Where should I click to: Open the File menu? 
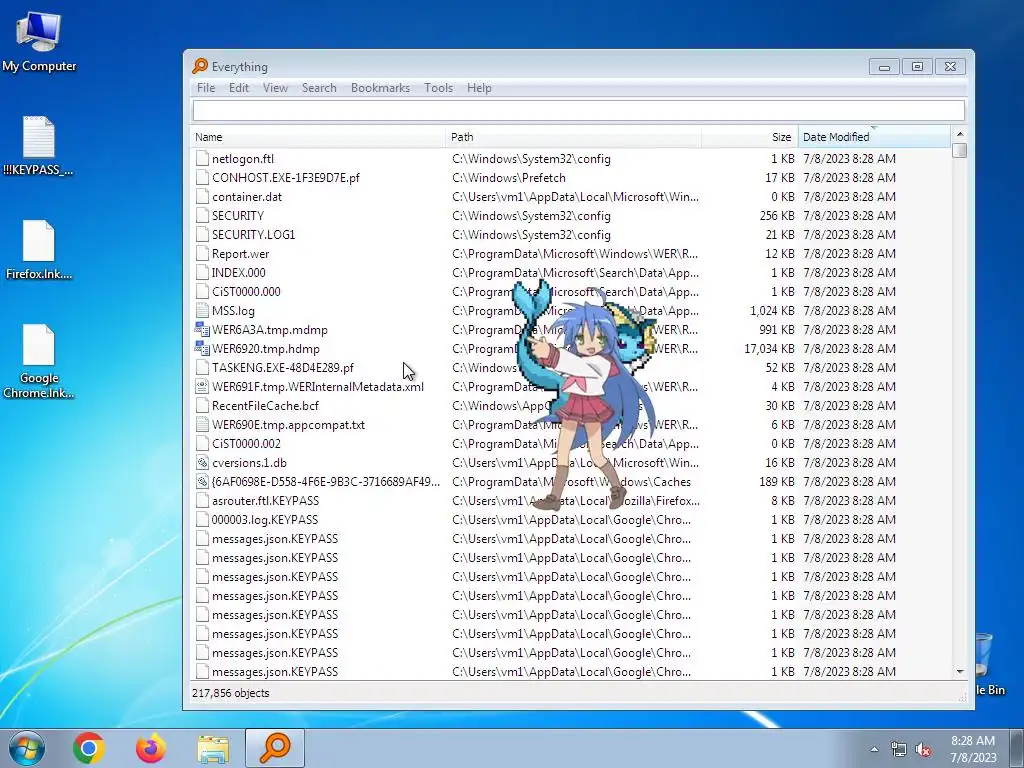206,88
